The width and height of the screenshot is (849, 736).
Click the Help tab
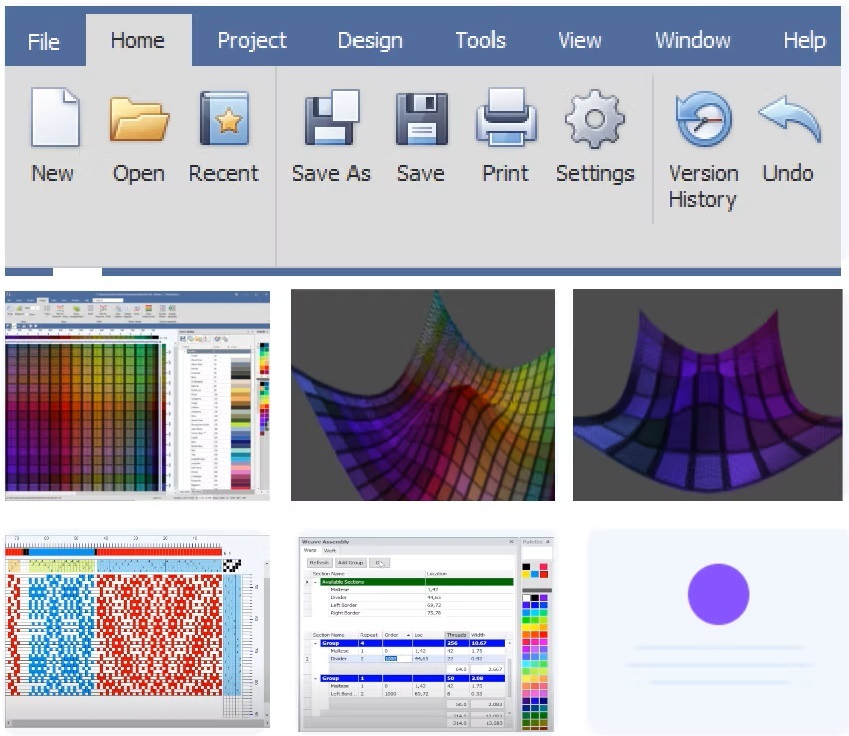click(804, 41)
